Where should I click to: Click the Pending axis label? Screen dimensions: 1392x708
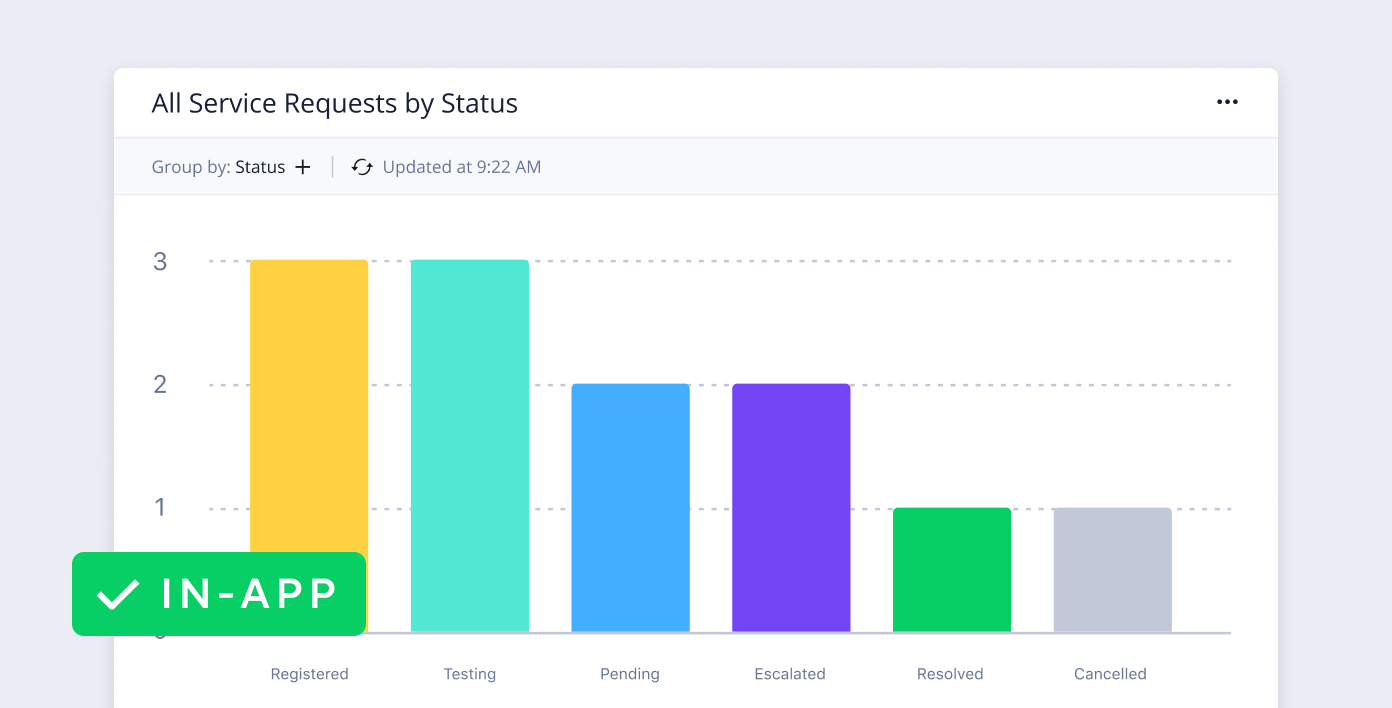pyautogui.click(x=630, y=674)
